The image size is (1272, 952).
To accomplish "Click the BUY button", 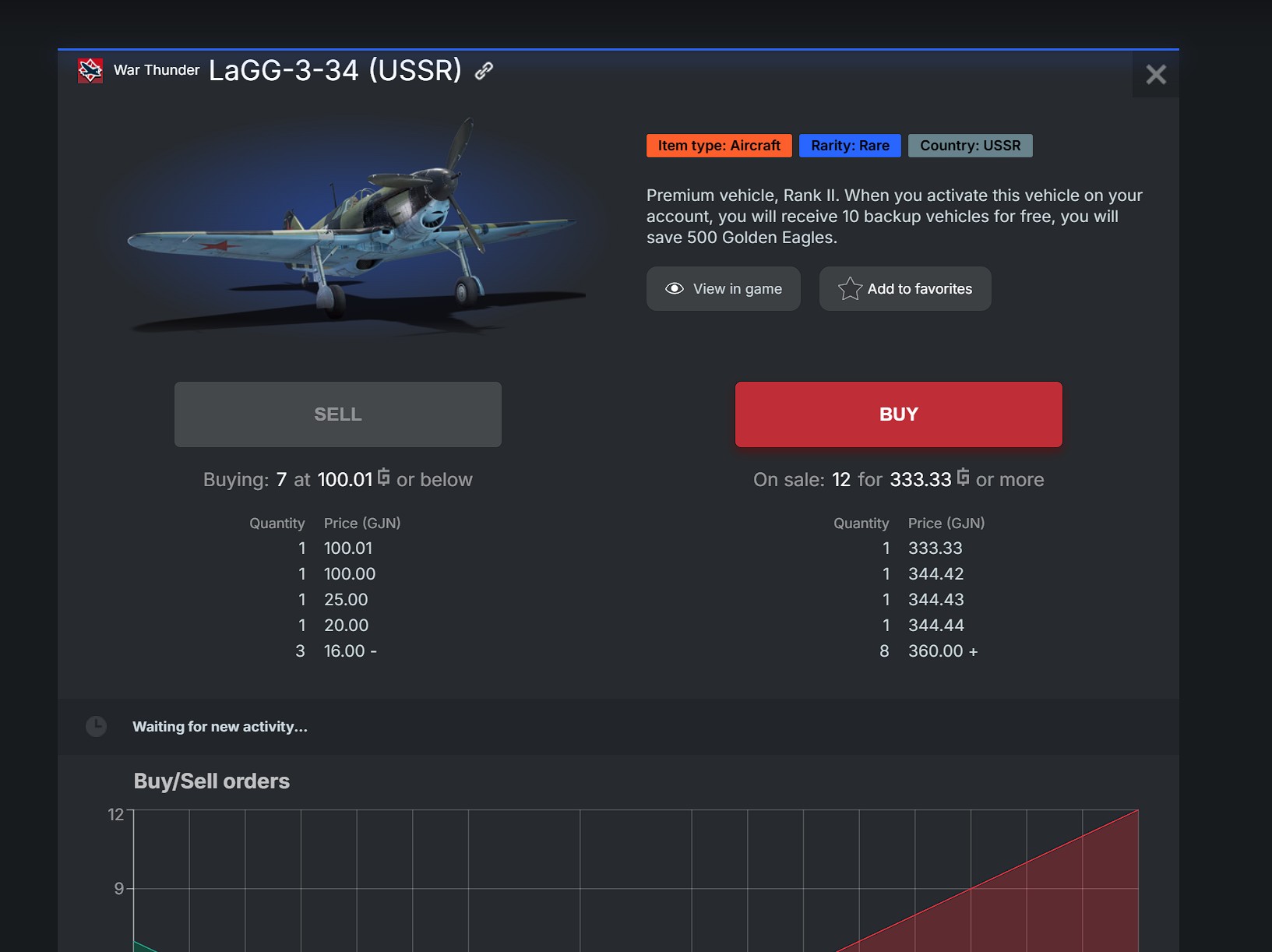I will 899,414.
